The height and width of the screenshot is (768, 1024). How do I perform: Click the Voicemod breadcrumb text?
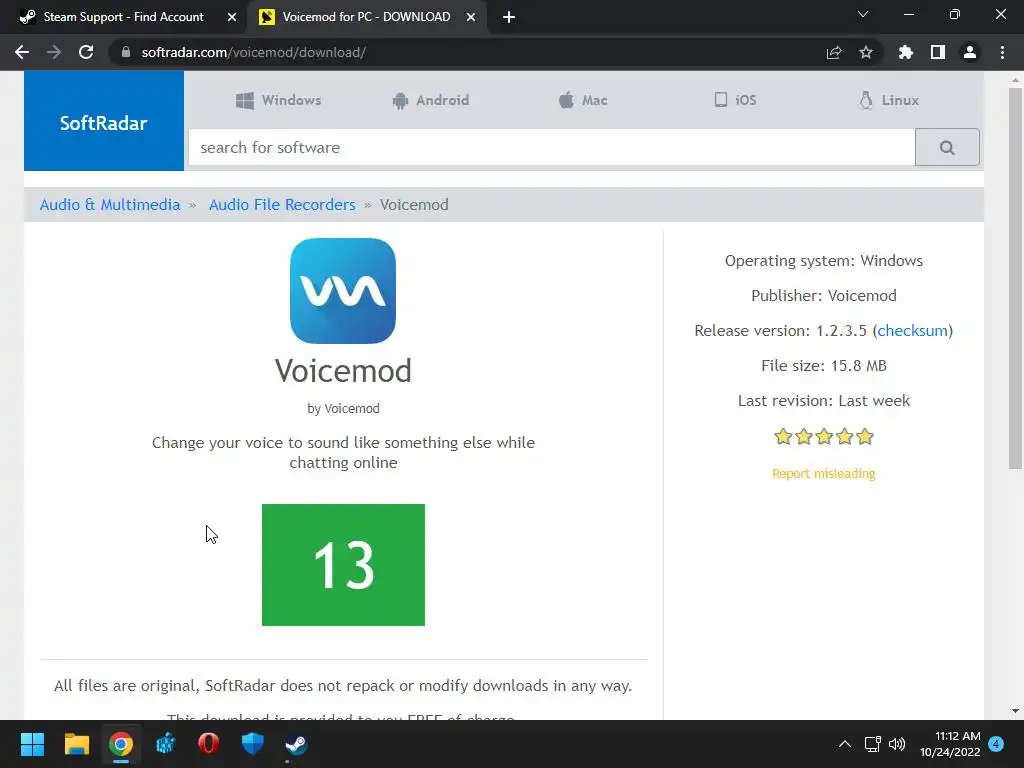[x=414, y=204]
